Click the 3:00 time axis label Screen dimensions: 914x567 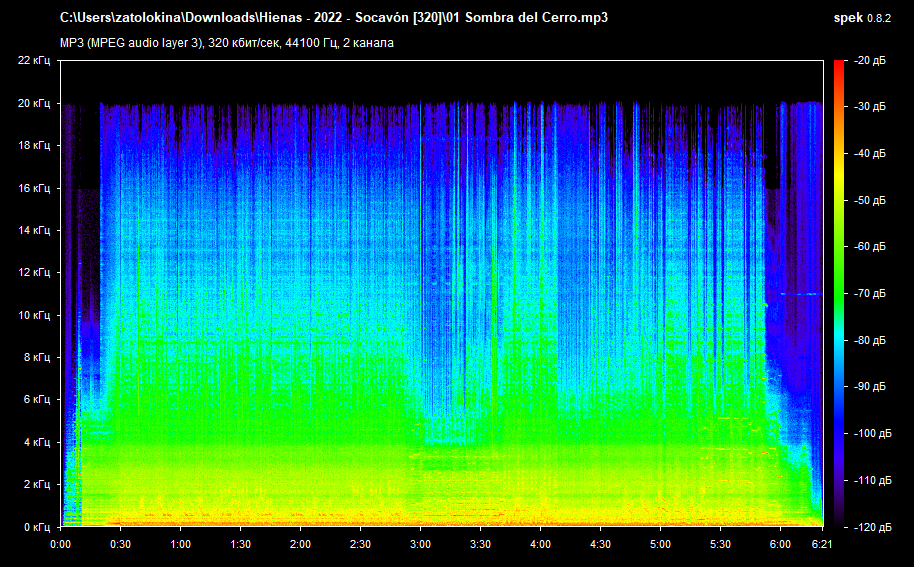point(420,545)
